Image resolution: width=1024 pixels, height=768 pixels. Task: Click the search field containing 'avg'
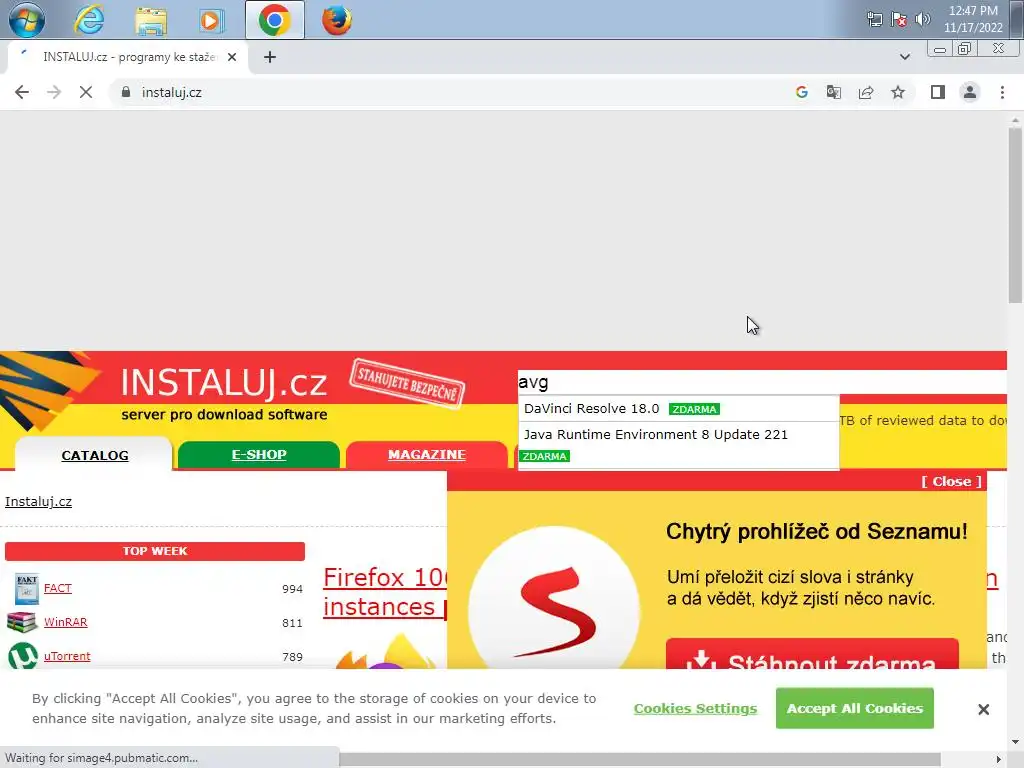[761, 382]
